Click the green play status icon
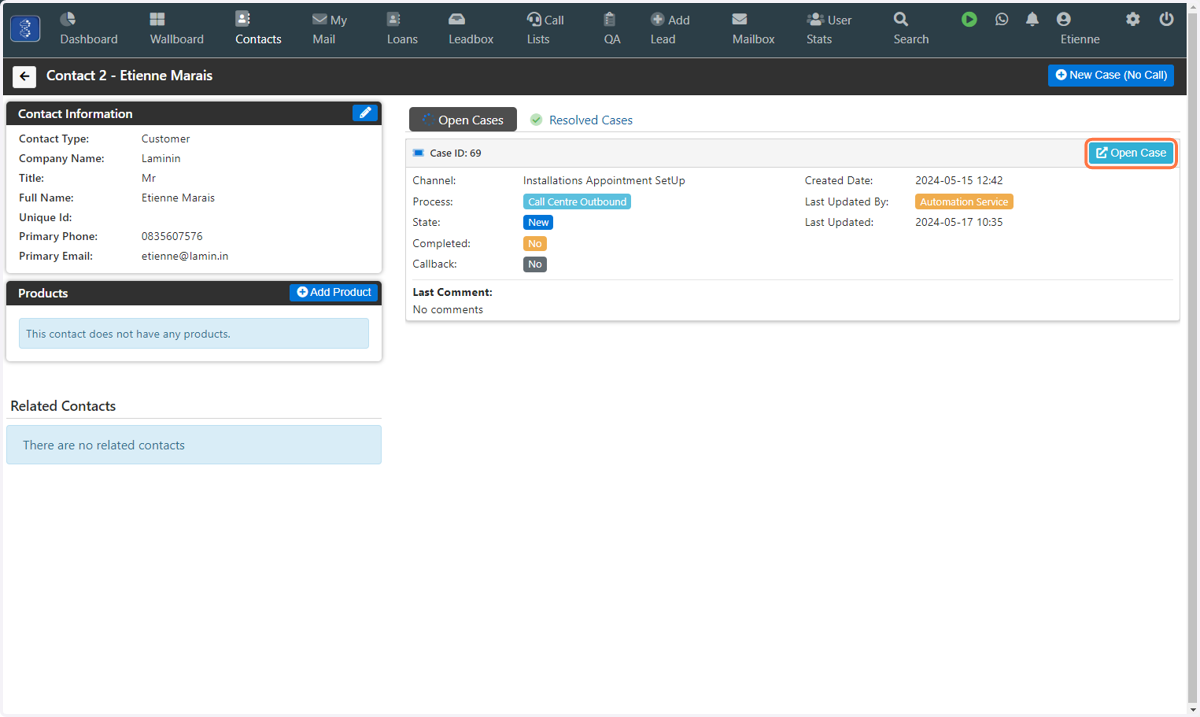Image resolution: width=1200 pixels, height=717 pixels. point(969,19)
